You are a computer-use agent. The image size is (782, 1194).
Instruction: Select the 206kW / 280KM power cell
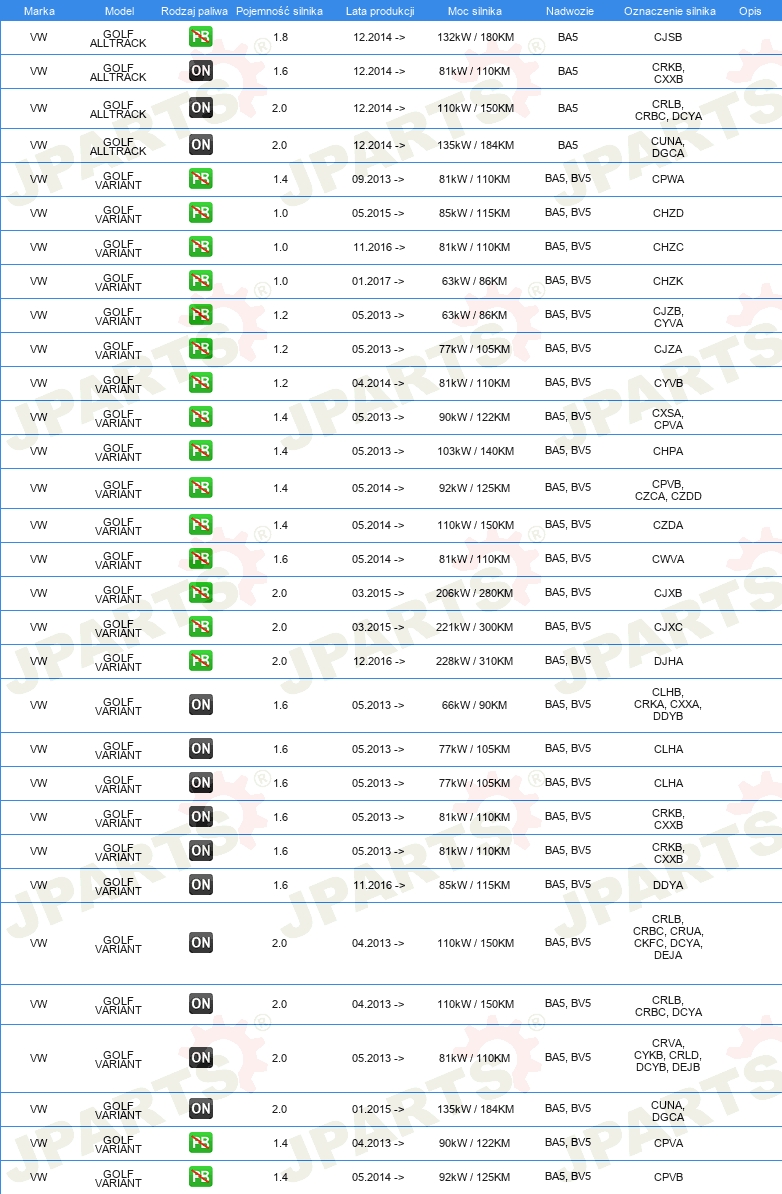[x=474, y=592]
